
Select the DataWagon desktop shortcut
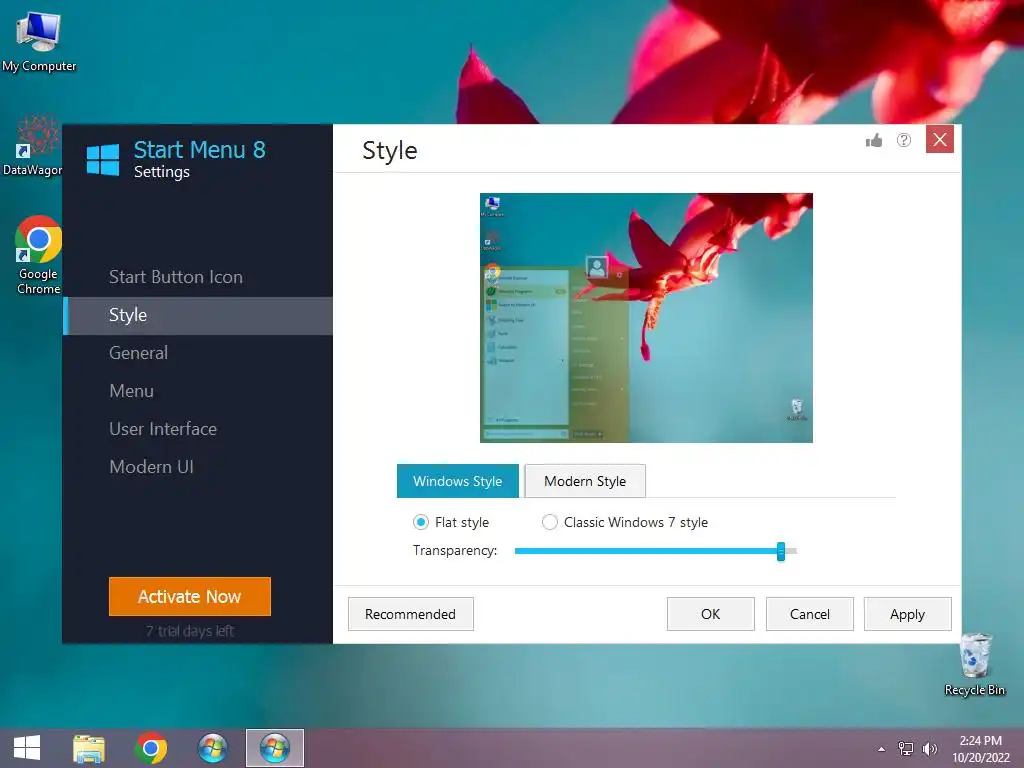click(x=33, y=146)
